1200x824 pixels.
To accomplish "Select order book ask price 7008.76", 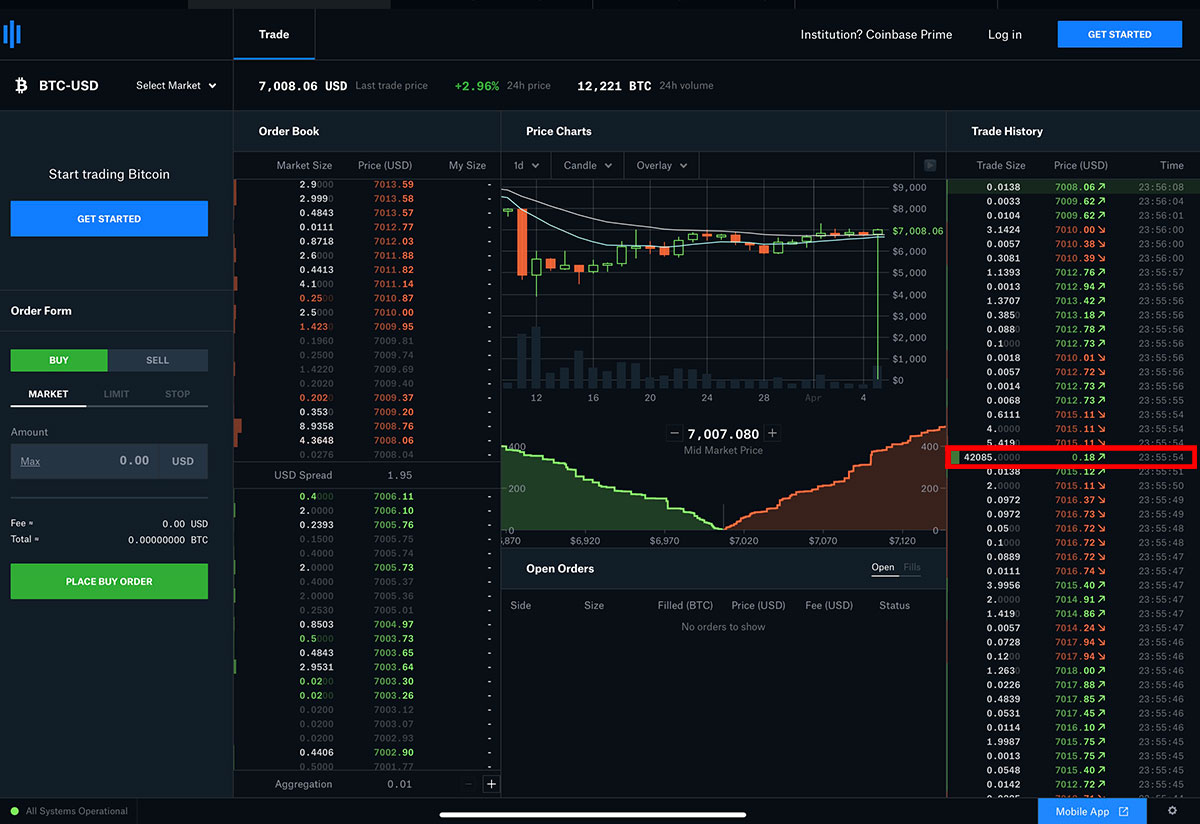I will (393, 426).
